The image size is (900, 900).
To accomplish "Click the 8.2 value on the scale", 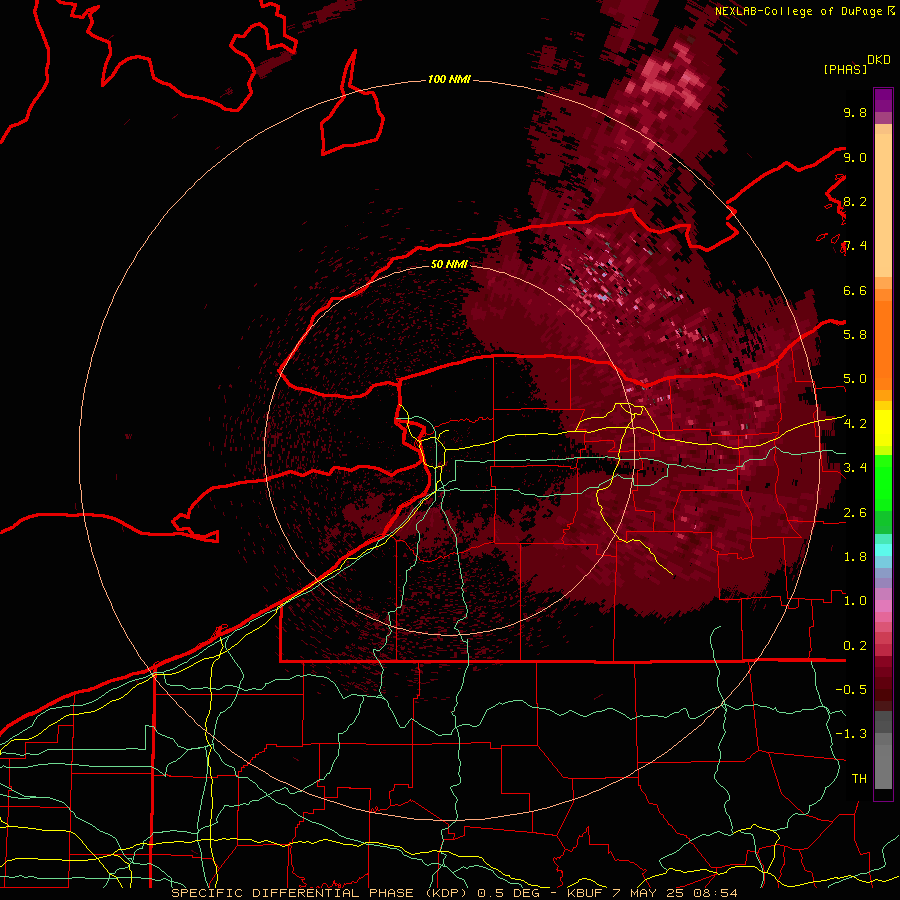I will (x=855, y=201).
